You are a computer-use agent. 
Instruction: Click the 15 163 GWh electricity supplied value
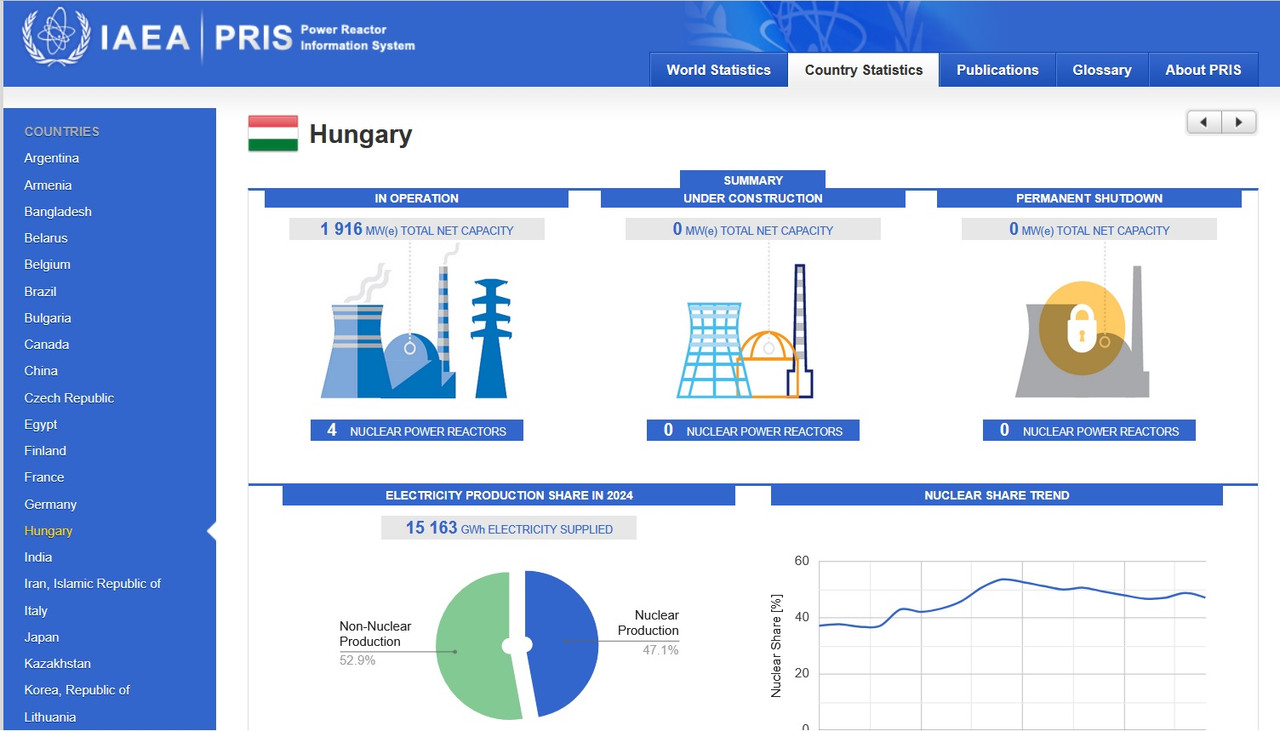point(509,528)
